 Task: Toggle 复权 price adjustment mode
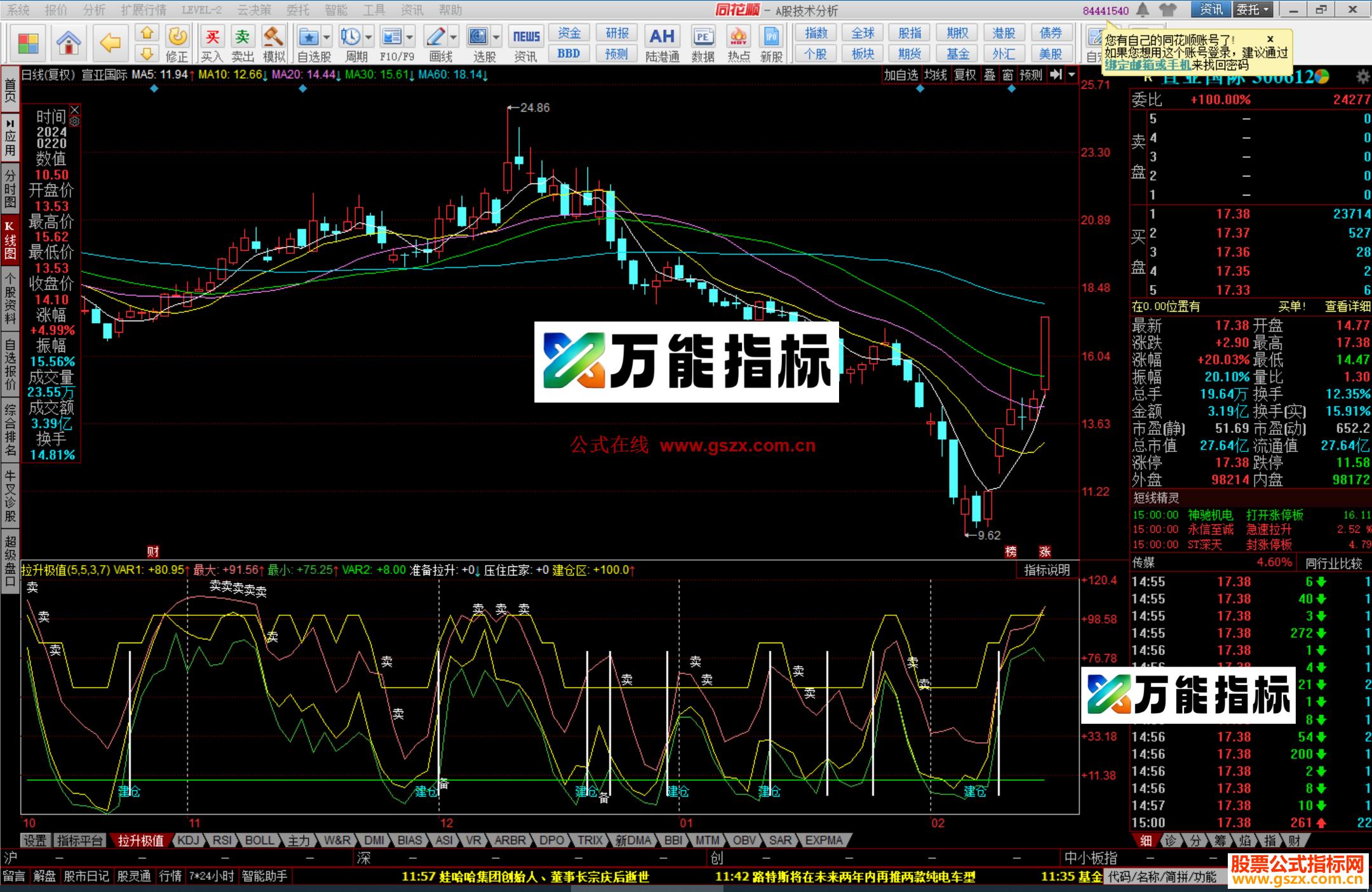(x=965, y=75)
